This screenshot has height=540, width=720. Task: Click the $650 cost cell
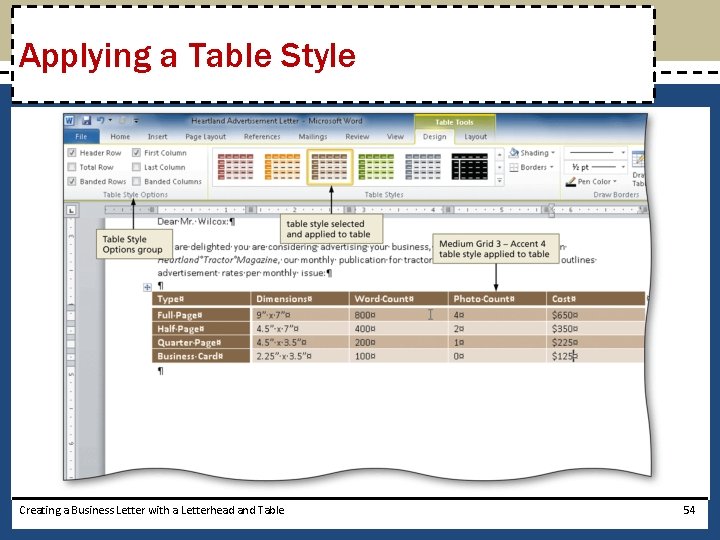click(596, 315)
